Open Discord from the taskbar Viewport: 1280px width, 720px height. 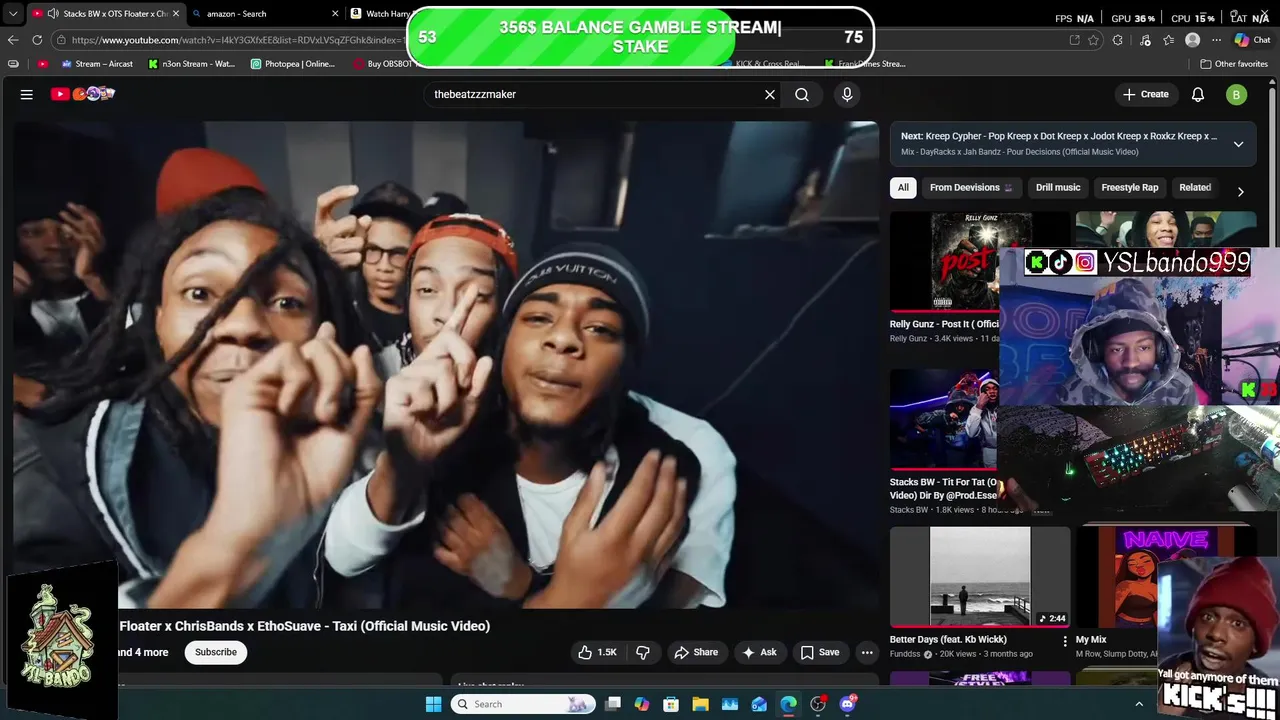pyautogui.click(x=848, y=704)
